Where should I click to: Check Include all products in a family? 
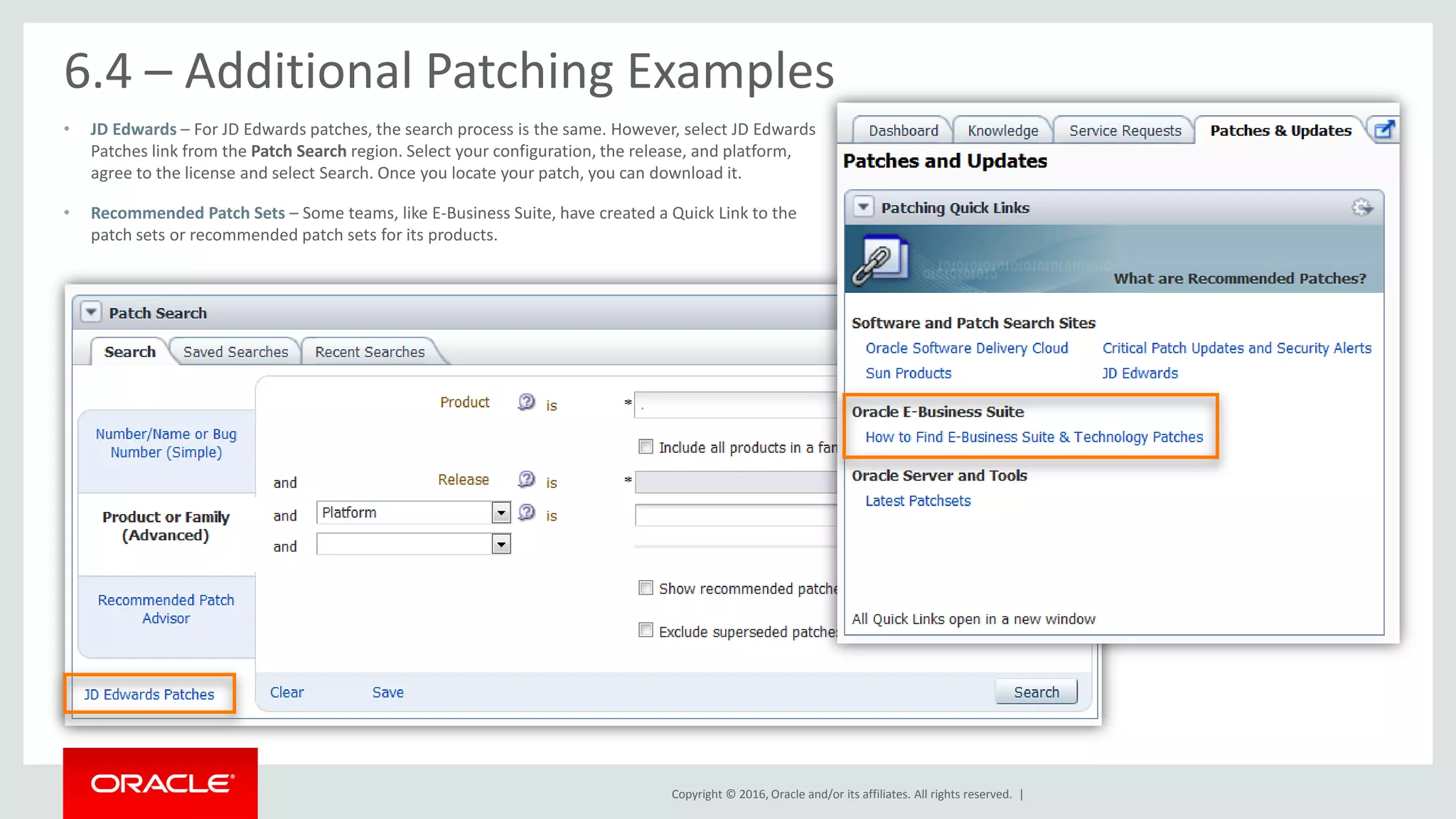pos(646,446)
